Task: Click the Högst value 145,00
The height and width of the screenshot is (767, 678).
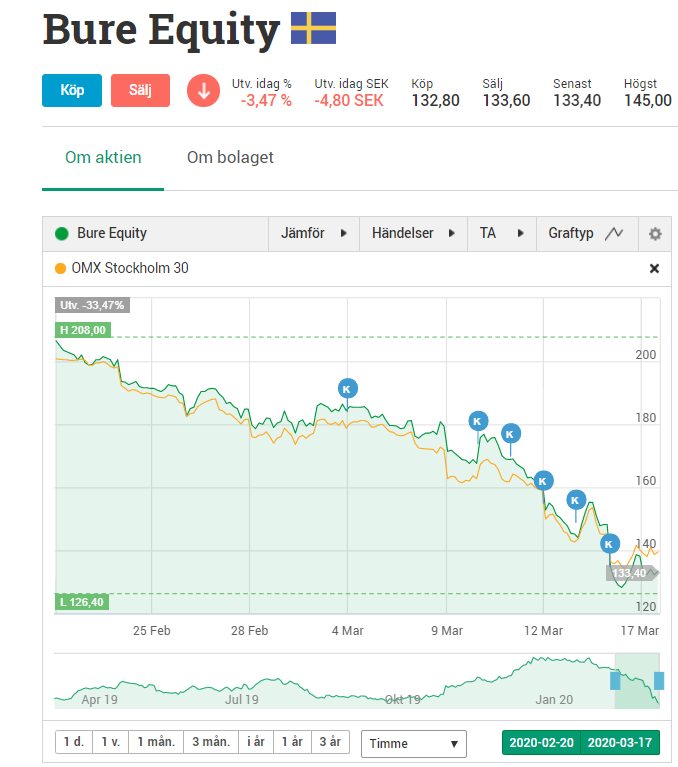Action: pyautogui.click(x=648, y=101)
